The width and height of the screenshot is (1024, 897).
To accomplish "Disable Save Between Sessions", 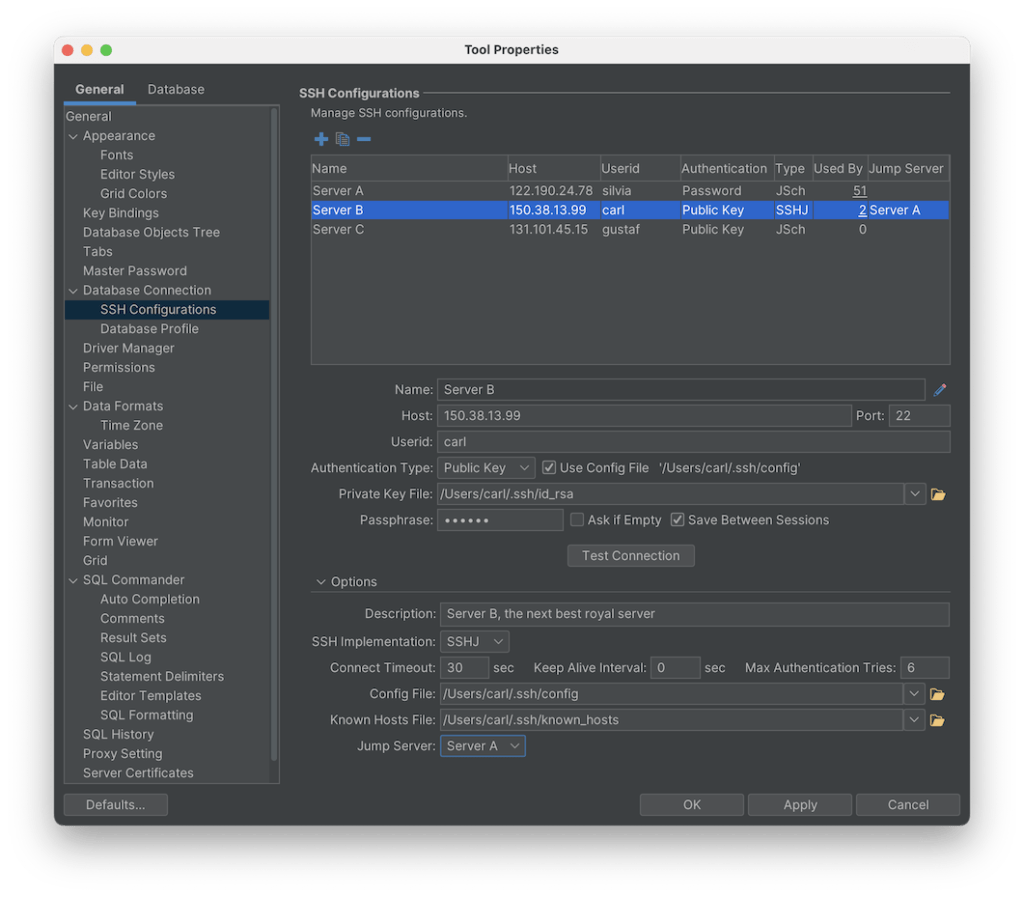I will 677,519.
